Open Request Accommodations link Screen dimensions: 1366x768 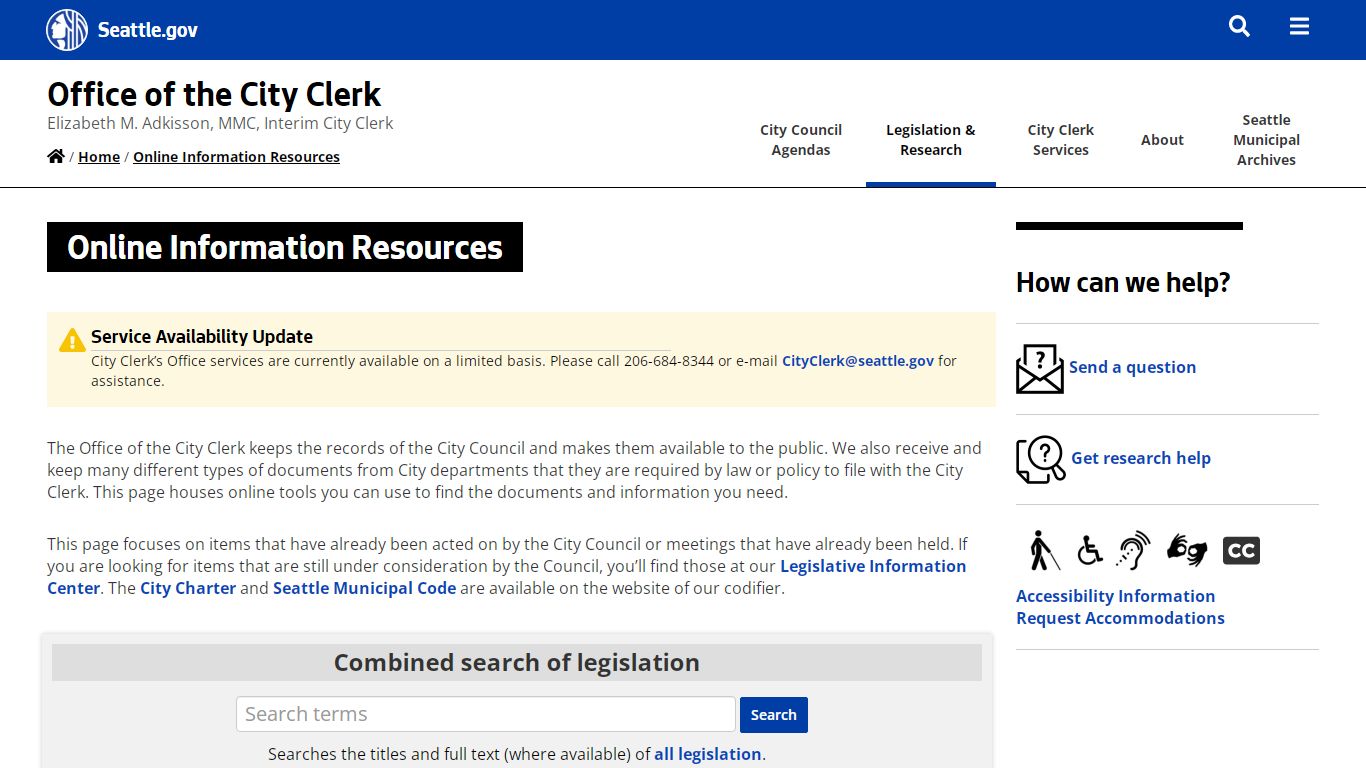coord(1120,618)
